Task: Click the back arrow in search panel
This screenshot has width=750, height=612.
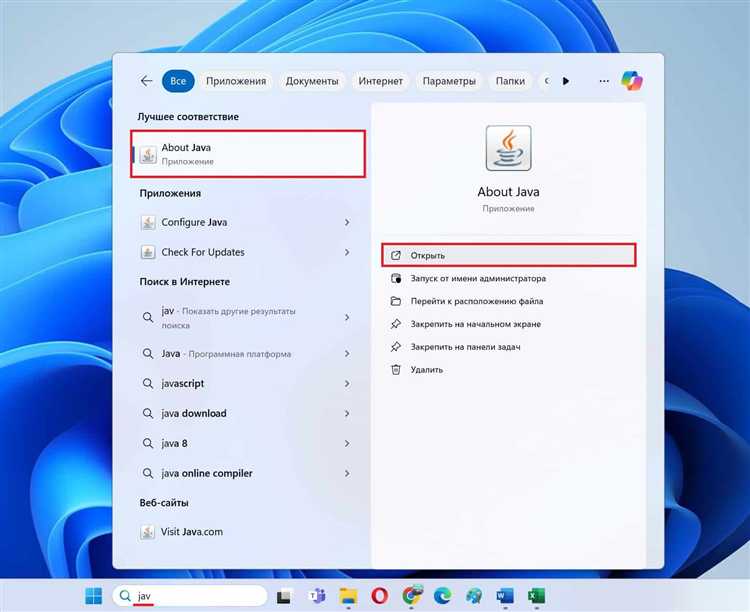Action: 146,81
